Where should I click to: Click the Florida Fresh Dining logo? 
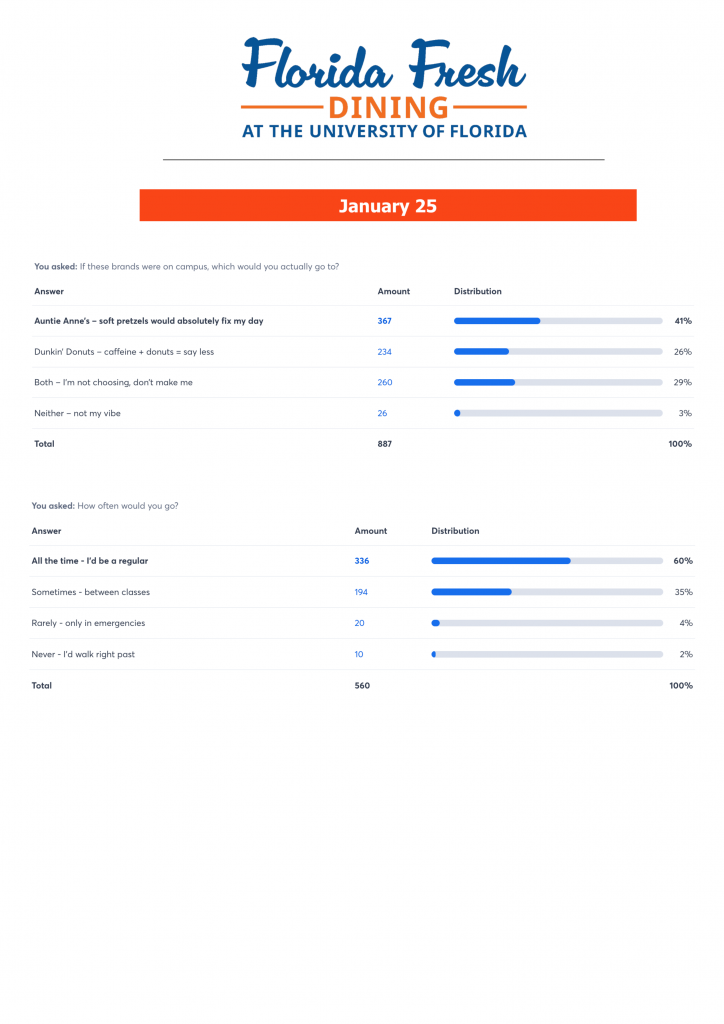coord(384,88)
